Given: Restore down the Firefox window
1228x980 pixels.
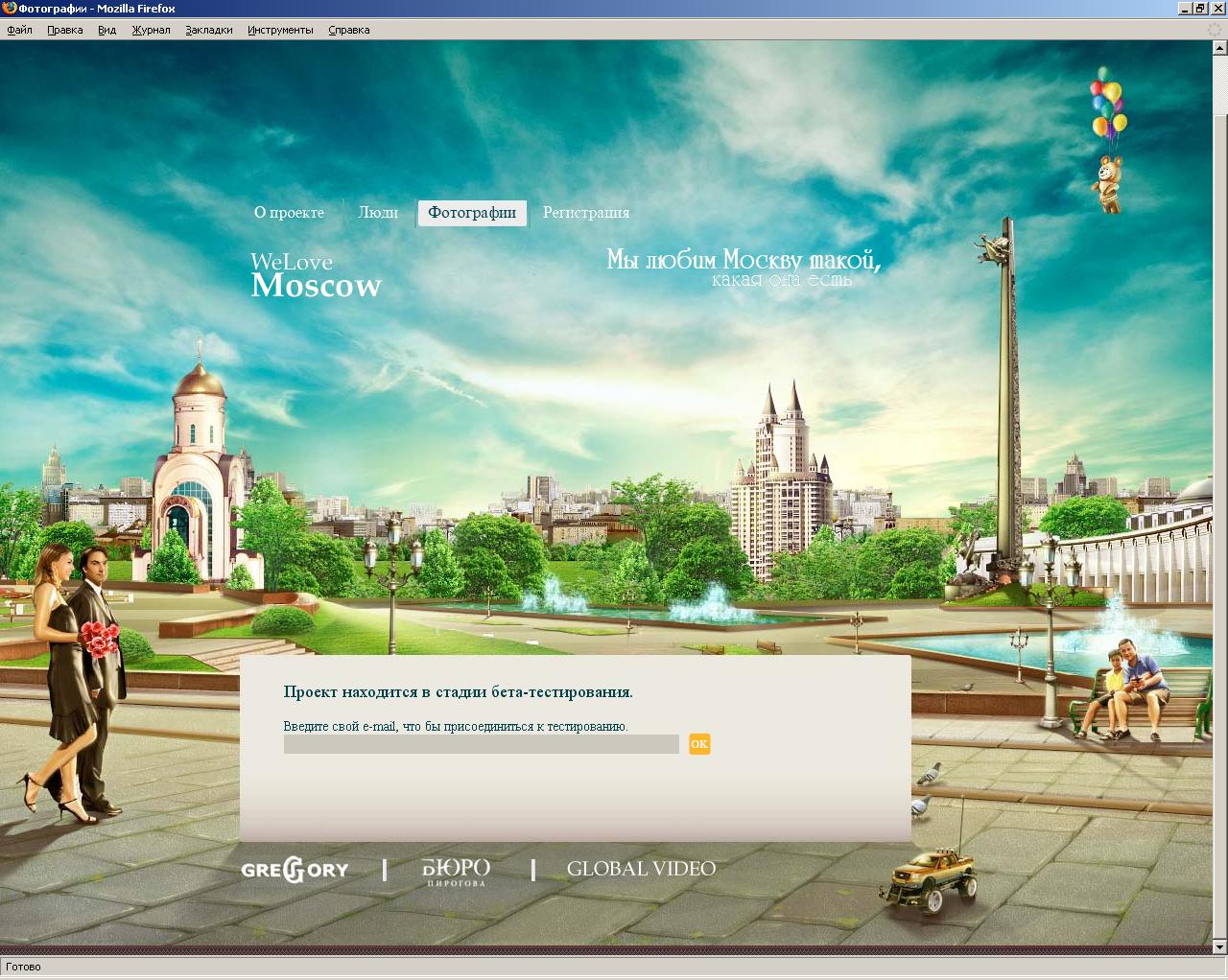Looking at the screenshot, I should coord(1200,9).
